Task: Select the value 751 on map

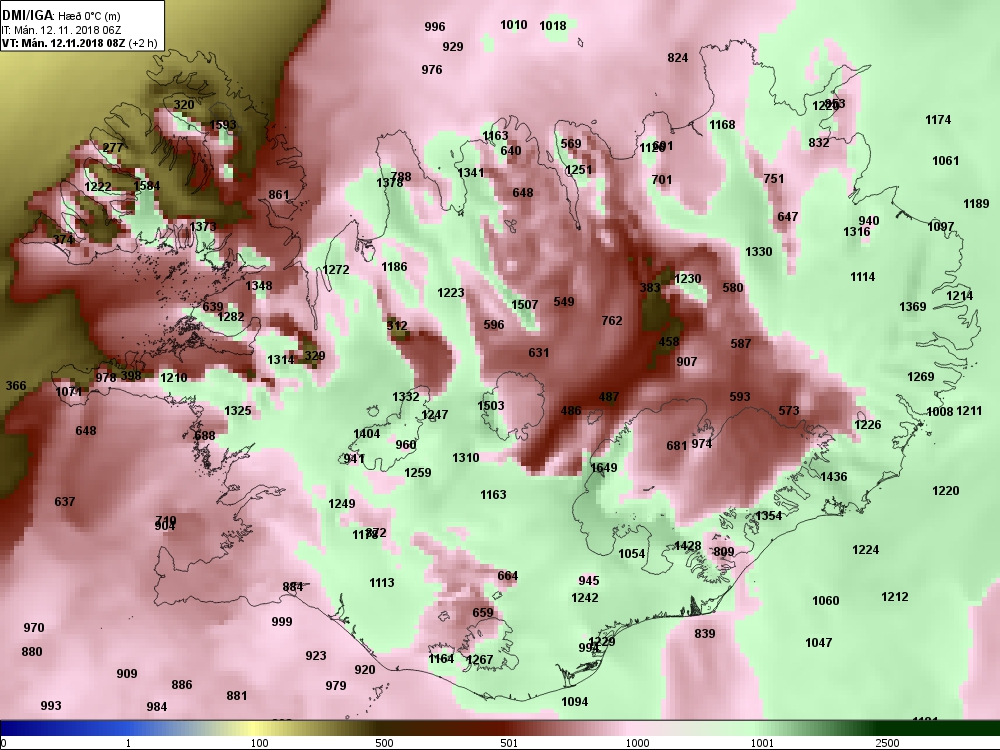Action: 773,179
